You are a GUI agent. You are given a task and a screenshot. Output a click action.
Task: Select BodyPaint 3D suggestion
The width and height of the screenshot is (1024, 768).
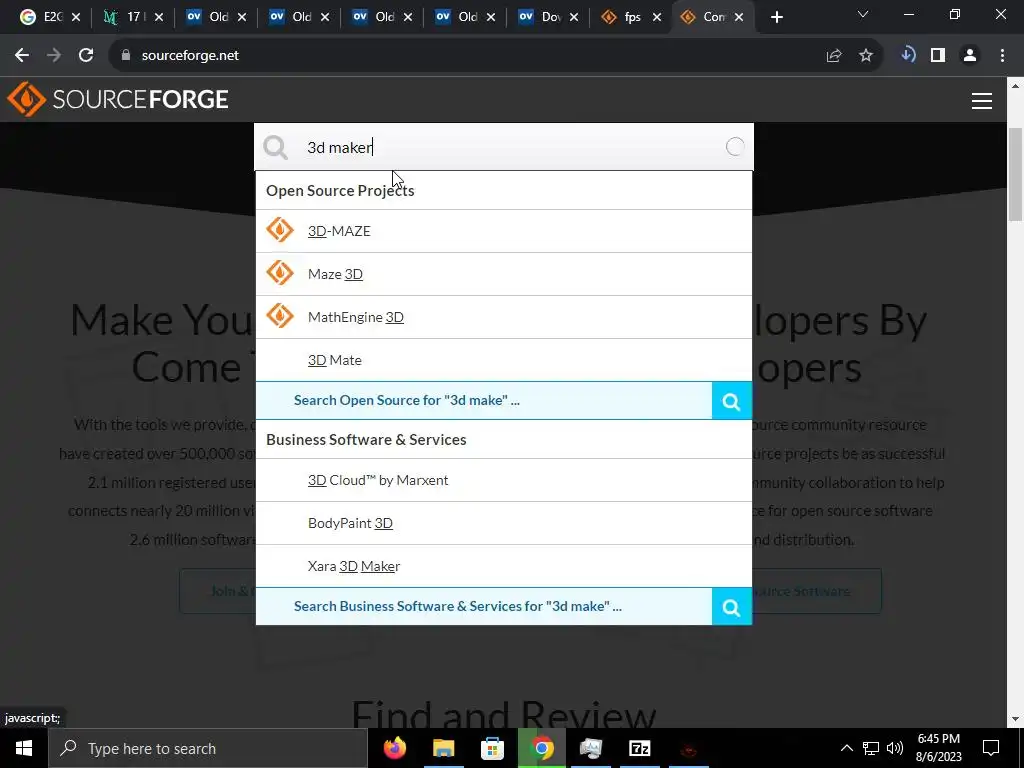(504, 524)
